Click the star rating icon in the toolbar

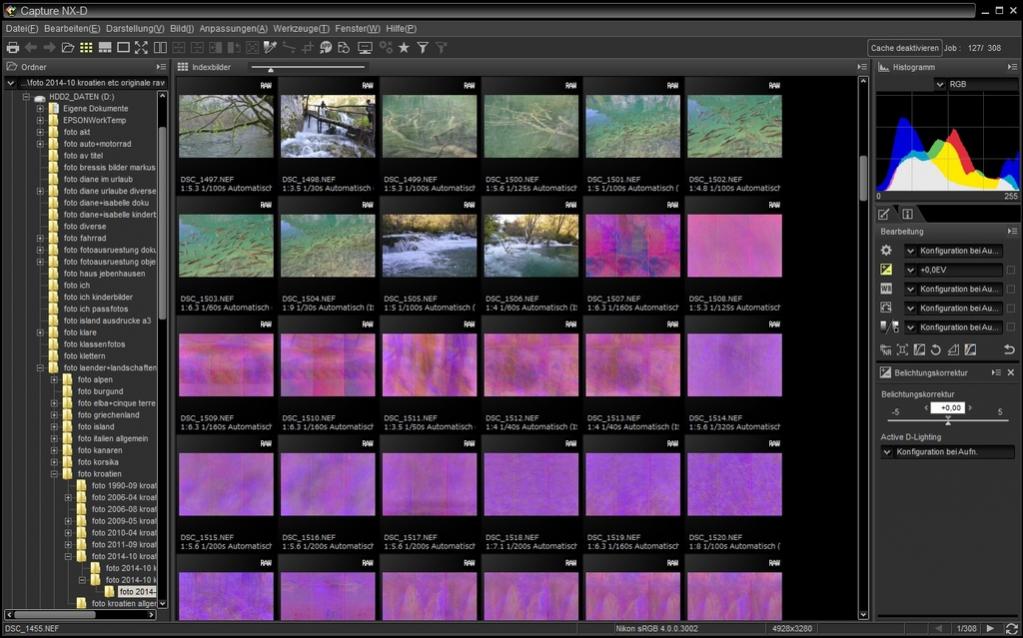404,48
